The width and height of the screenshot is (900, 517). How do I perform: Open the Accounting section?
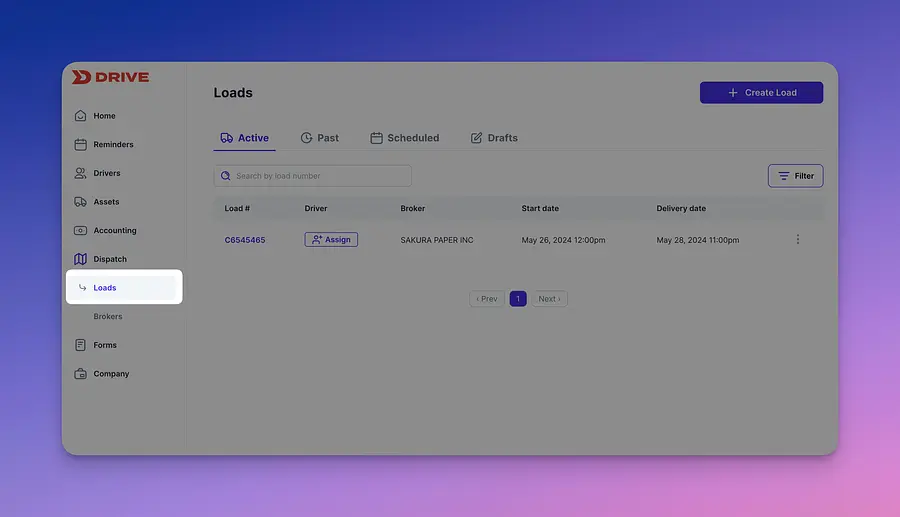pyautogui.click(x=115, y=231)
